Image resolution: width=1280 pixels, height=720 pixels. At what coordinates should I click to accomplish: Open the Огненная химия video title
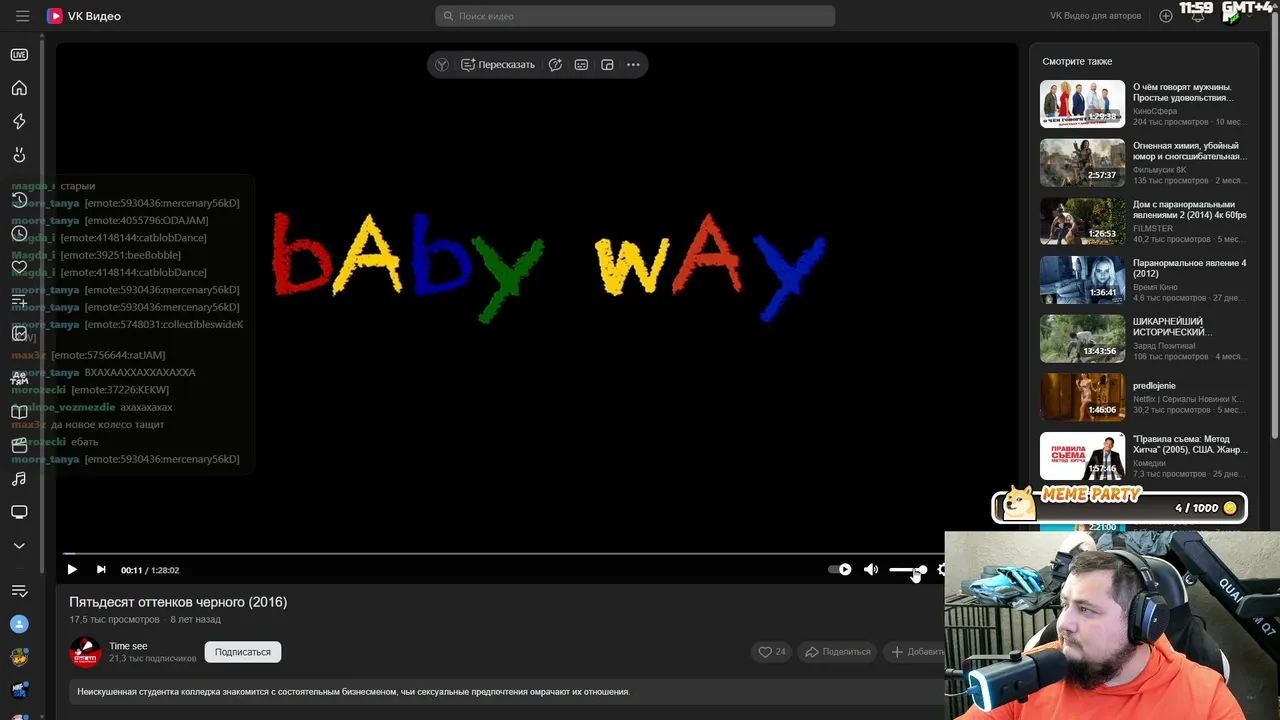[1190, 151]
